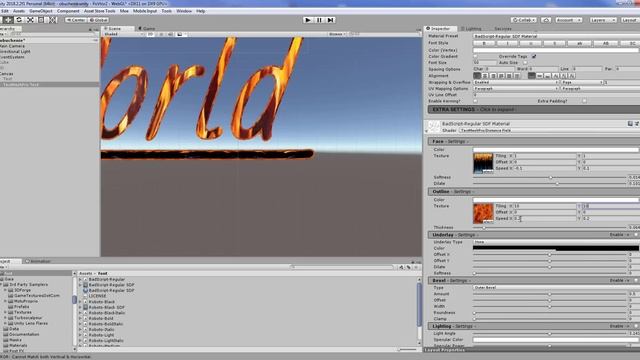Expand the EXTRA SETTINGS section
640x360 pixels.
[x=533, y=109]
